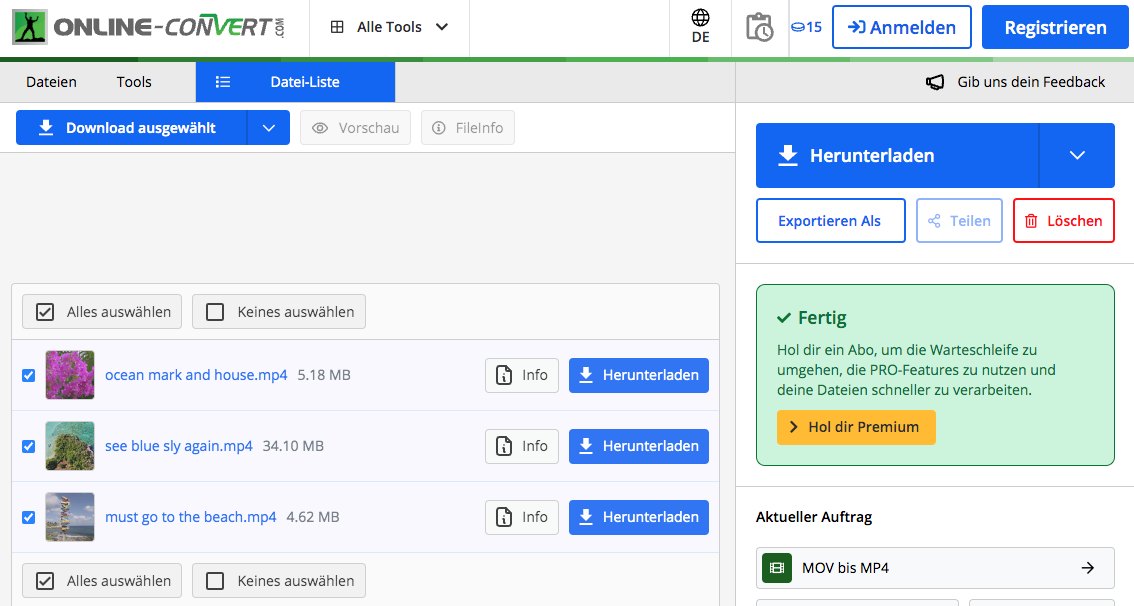
Task: Click the Löschen trash button
Action: [1063, 221]
